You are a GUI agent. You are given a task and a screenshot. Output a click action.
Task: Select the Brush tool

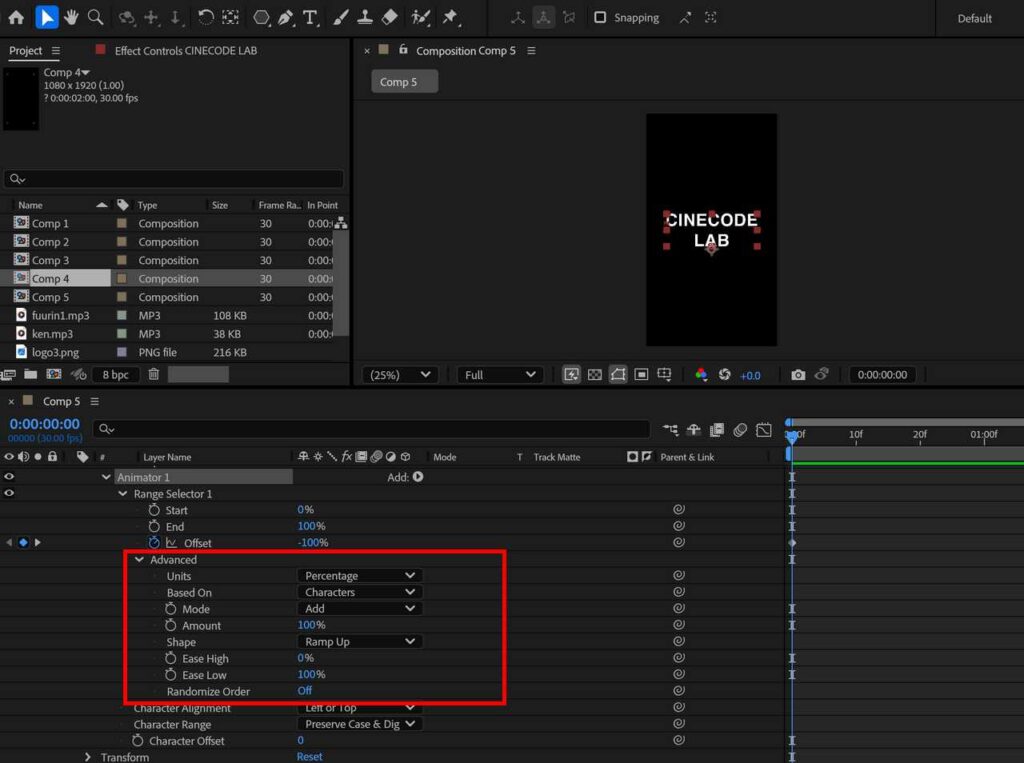pos(340,18)
